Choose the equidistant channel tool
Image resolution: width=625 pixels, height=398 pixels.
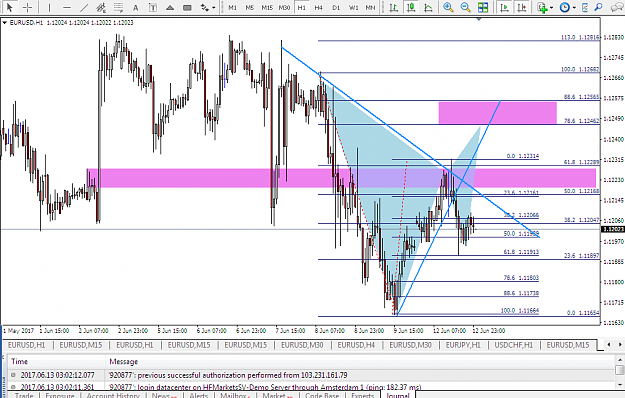[x=101, y=7]
